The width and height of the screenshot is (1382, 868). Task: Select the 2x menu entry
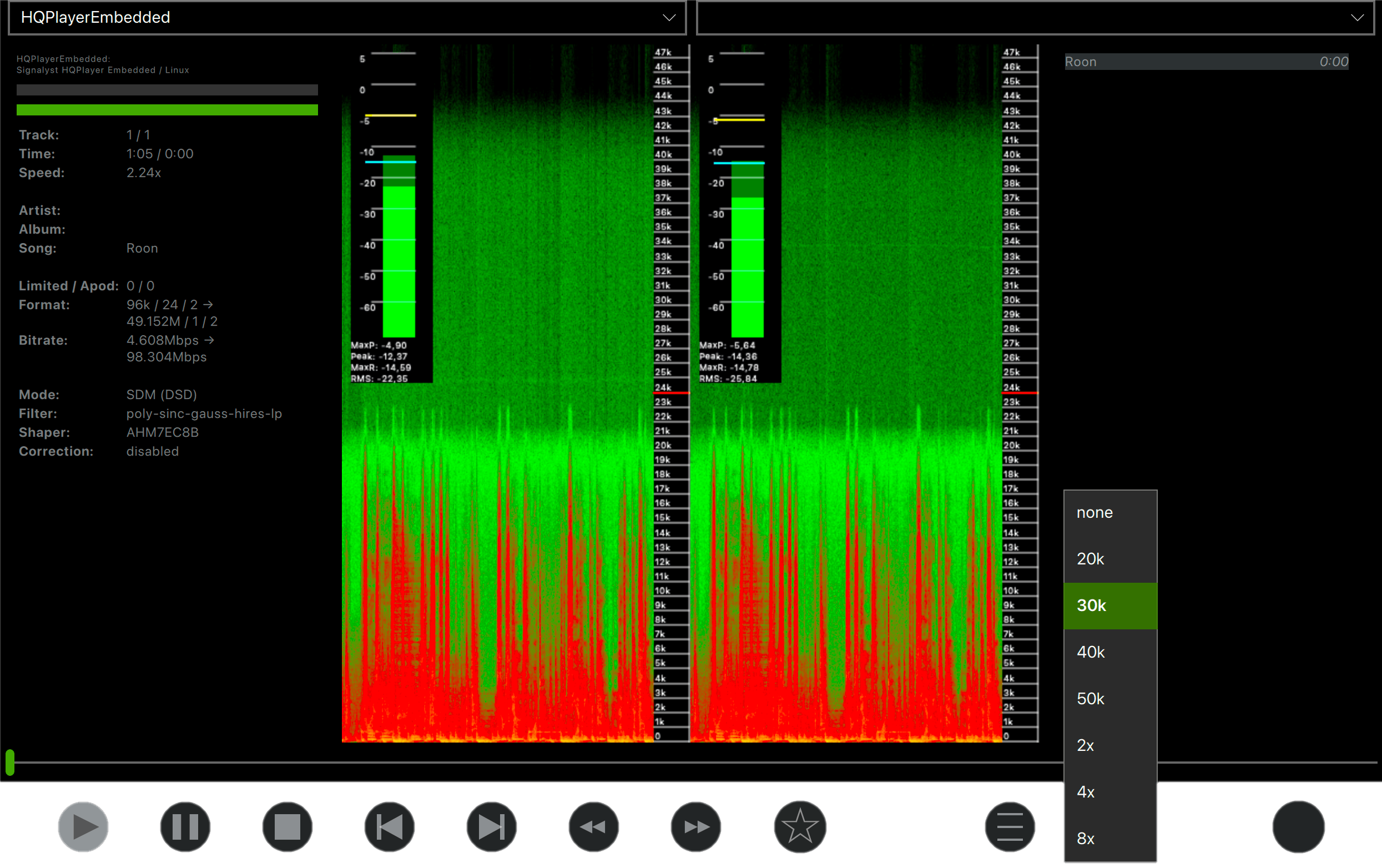[x=1111, y=746]
